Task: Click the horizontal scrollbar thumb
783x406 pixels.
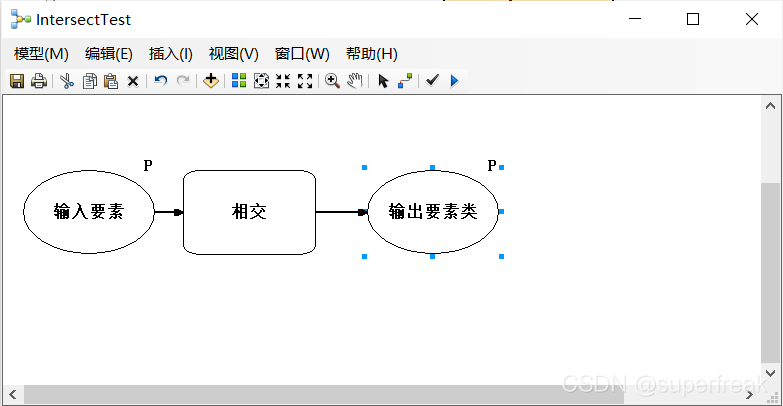Action: point(324,395)
